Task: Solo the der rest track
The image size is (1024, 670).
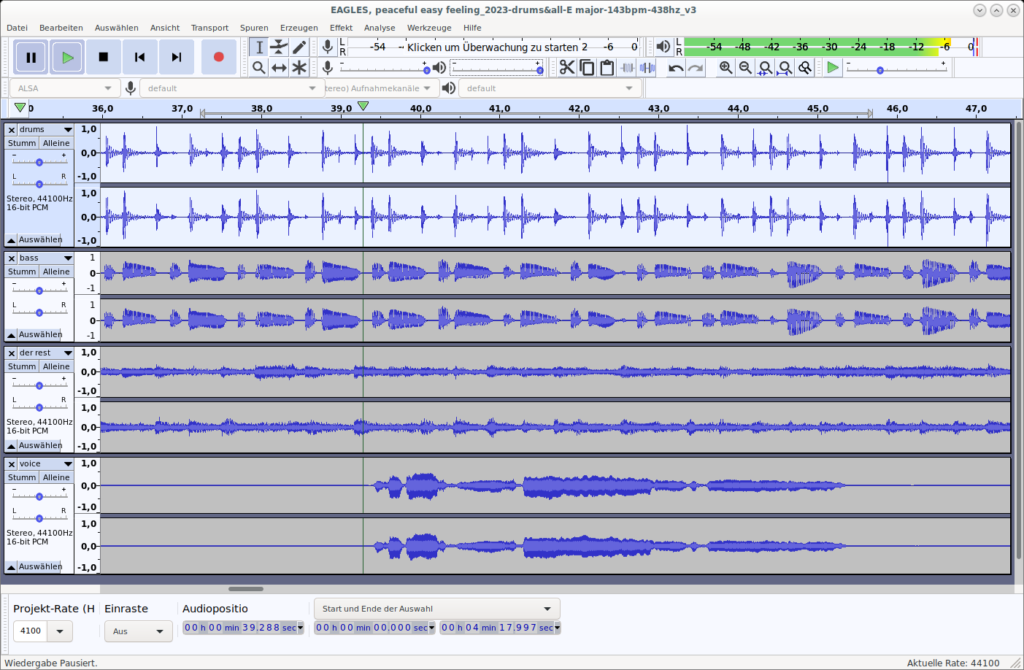Action: (x=56, y=366)
